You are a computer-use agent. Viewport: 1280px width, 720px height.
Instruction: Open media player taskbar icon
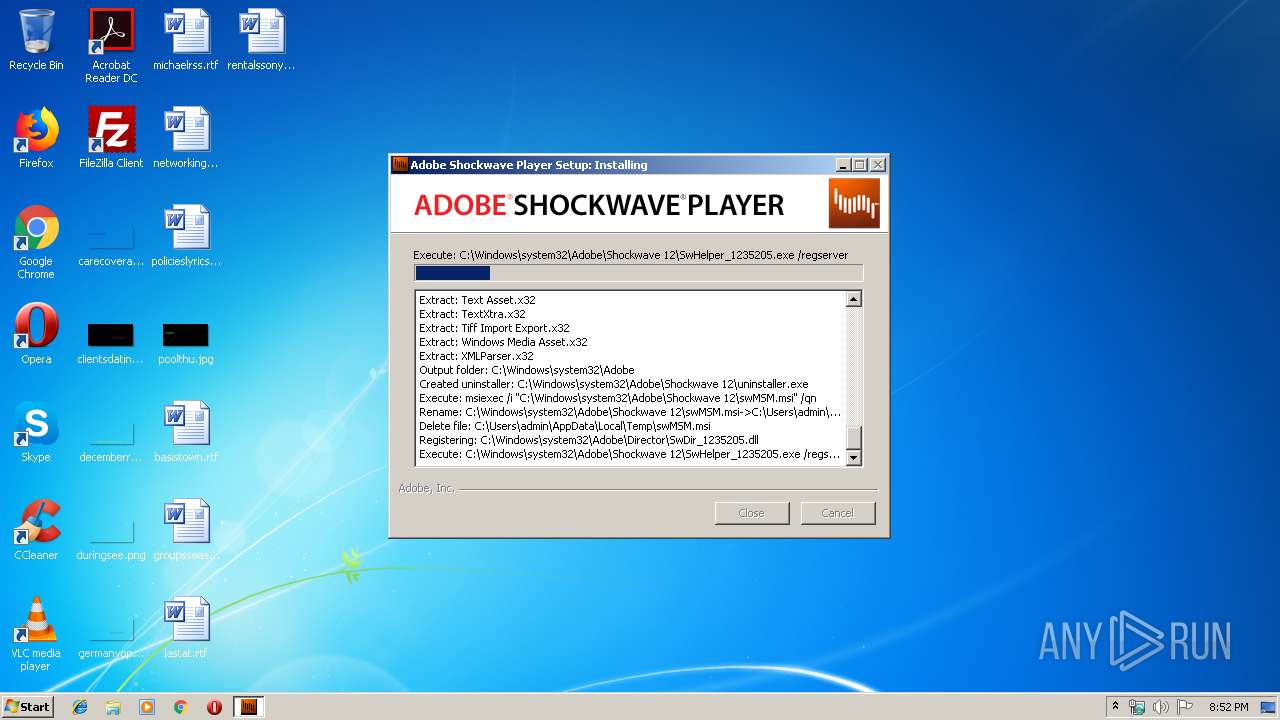[x=147, y=707]
